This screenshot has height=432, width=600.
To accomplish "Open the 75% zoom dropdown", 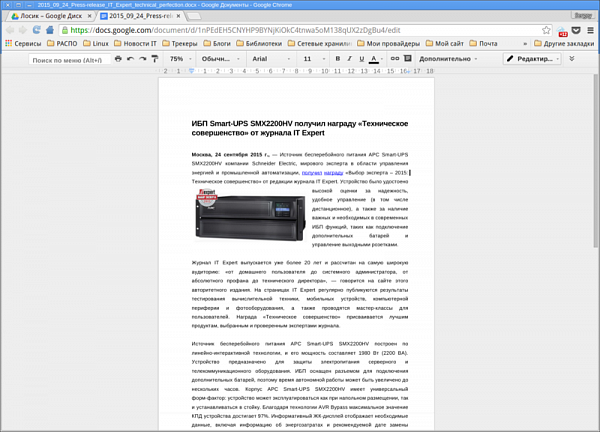I will click(181, 59).
